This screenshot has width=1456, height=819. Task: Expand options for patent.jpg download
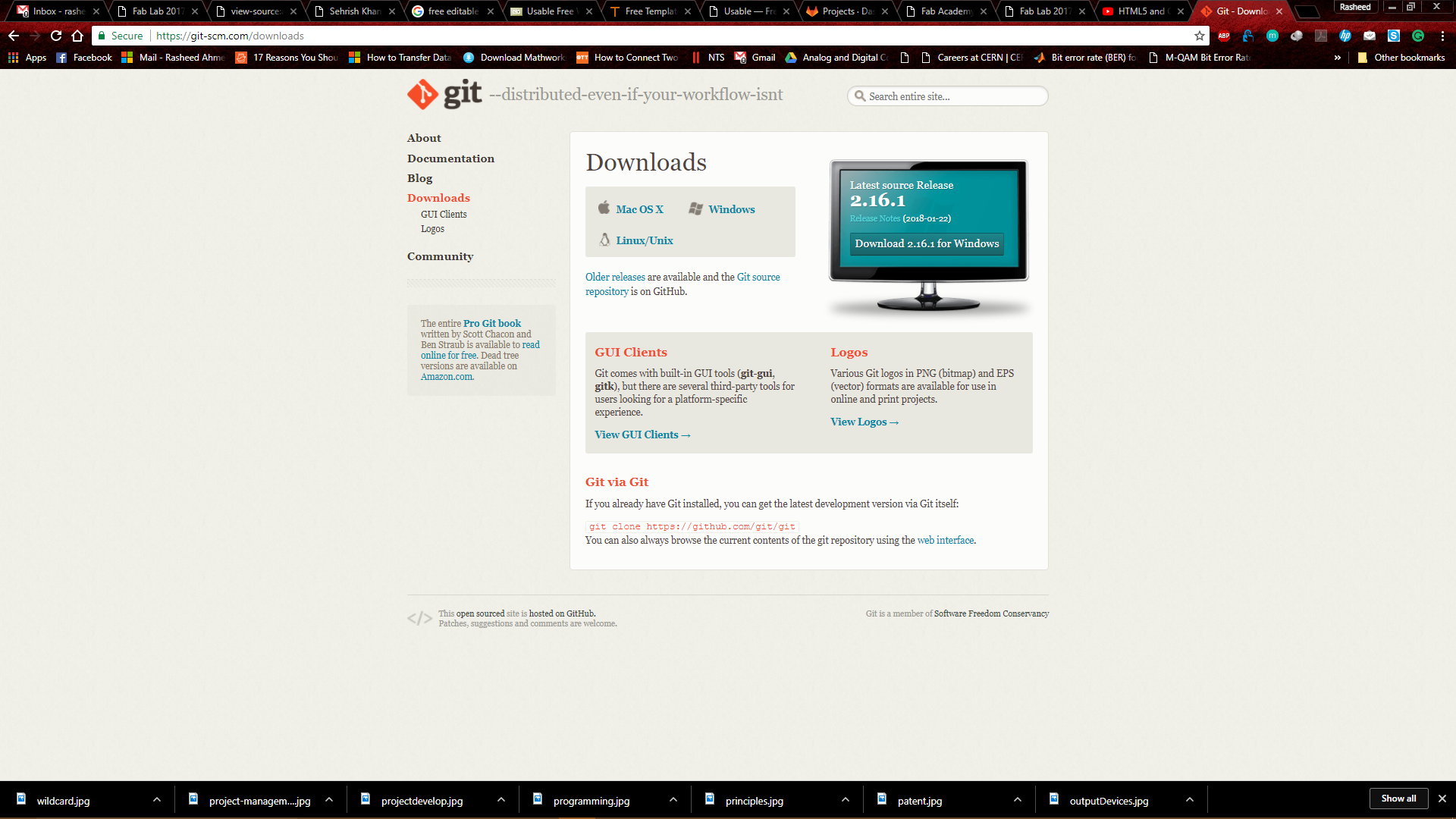[1018, 800]
